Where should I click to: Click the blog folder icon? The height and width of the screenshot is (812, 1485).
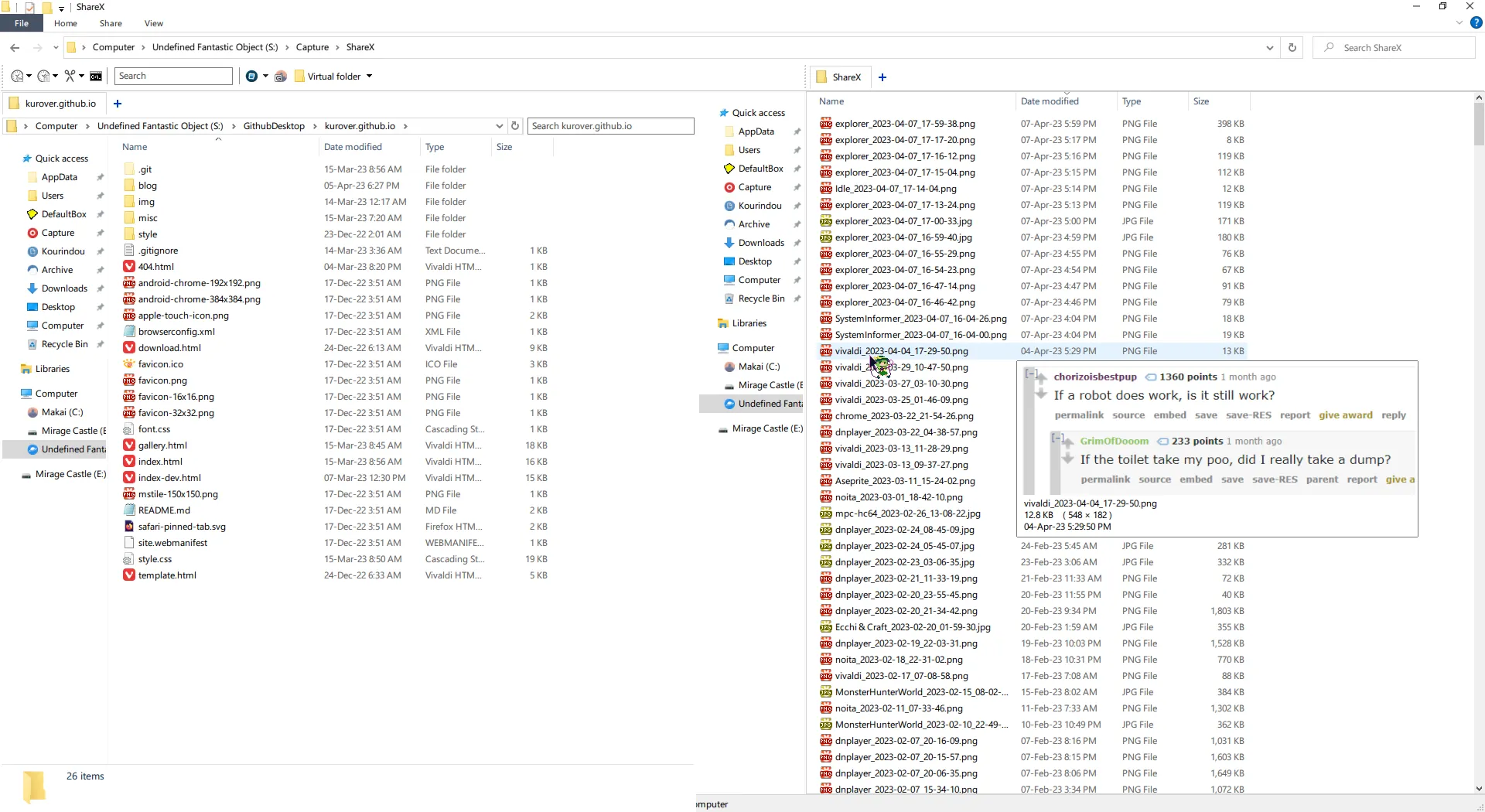tap(129, 186)
